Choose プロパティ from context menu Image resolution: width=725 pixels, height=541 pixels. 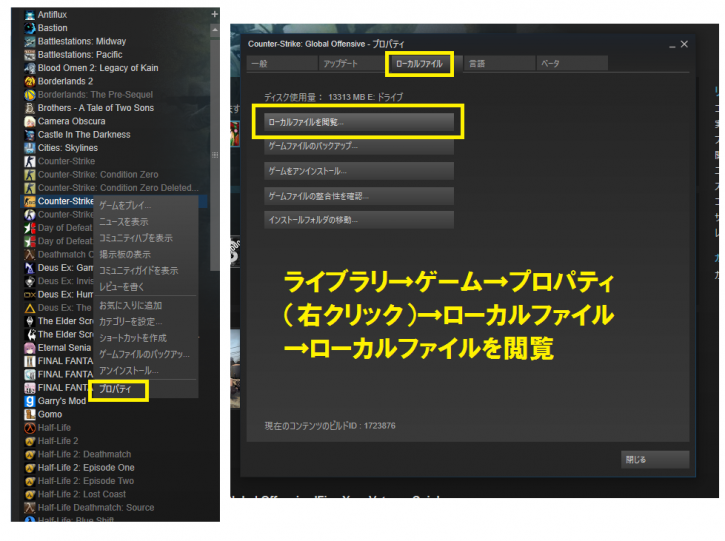pyautogui.click(x=146, y=389)
